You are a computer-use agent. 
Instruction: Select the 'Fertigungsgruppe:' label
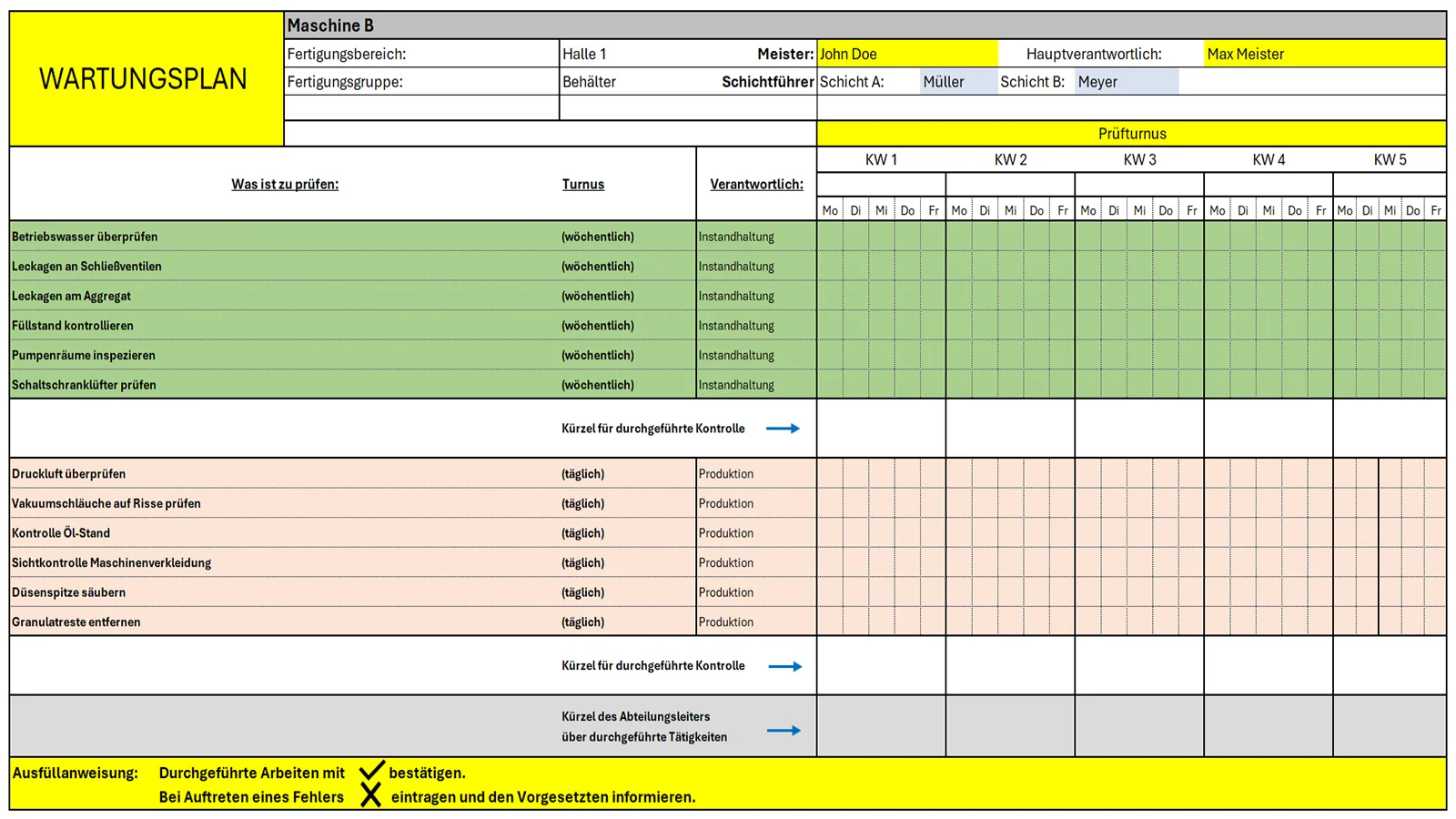pyautogui.click(x=345, y=82)
